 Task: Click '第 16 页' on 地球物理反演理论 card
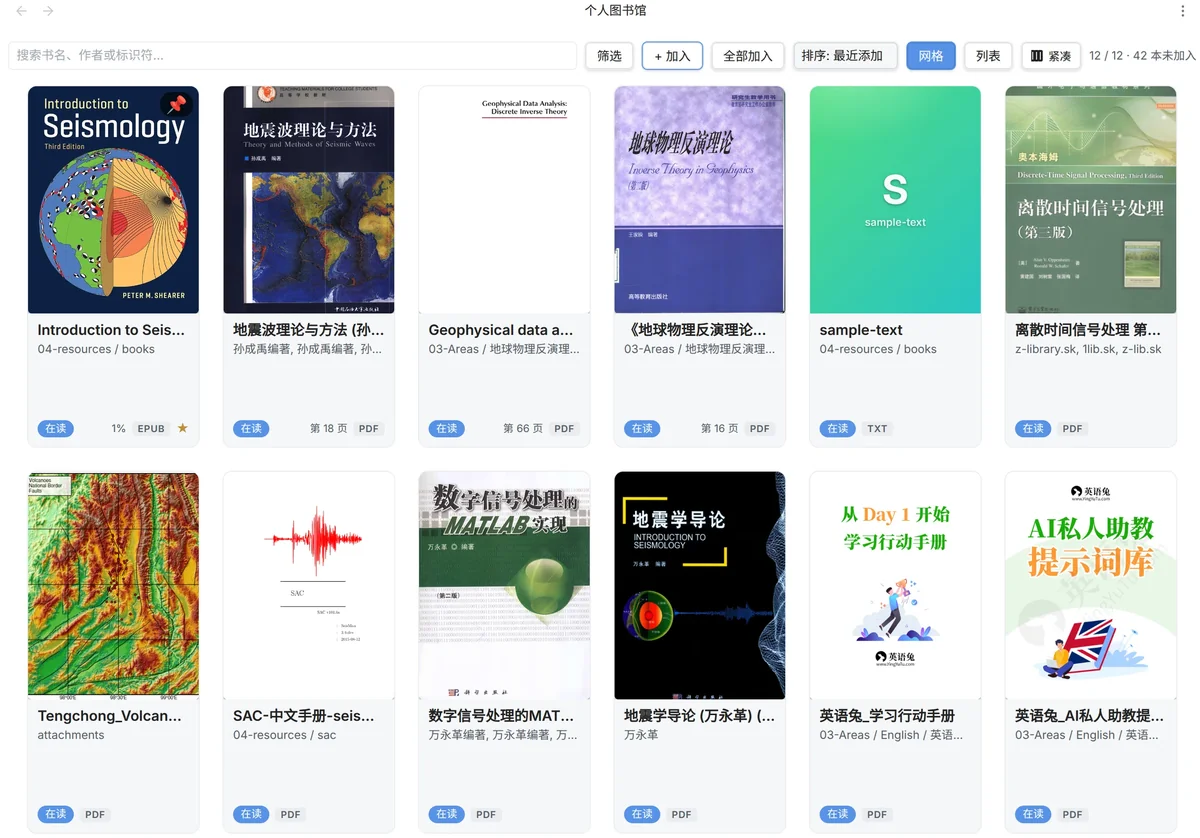(720, 428)
